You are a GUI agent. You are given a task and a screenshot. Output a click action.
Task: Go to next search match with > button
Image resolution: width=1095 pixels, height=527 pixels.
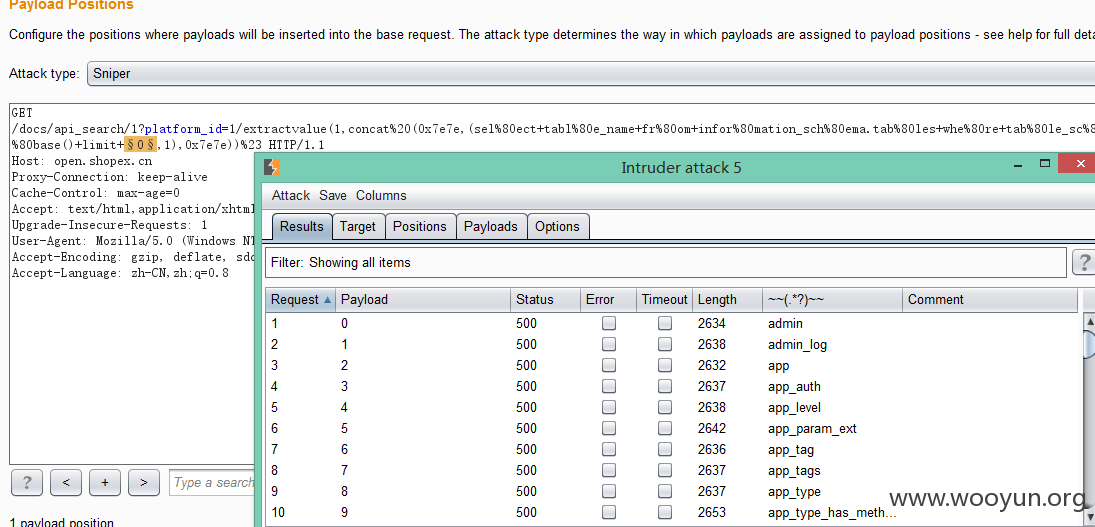(144, 482)
